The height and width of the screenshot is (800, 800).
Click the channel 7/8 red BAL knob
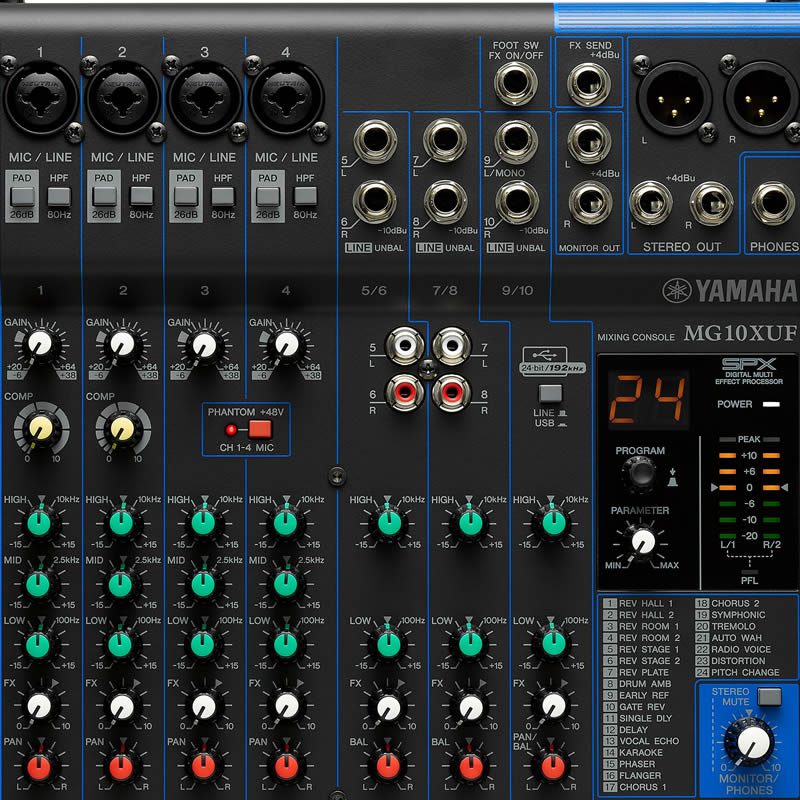[470, 767]
